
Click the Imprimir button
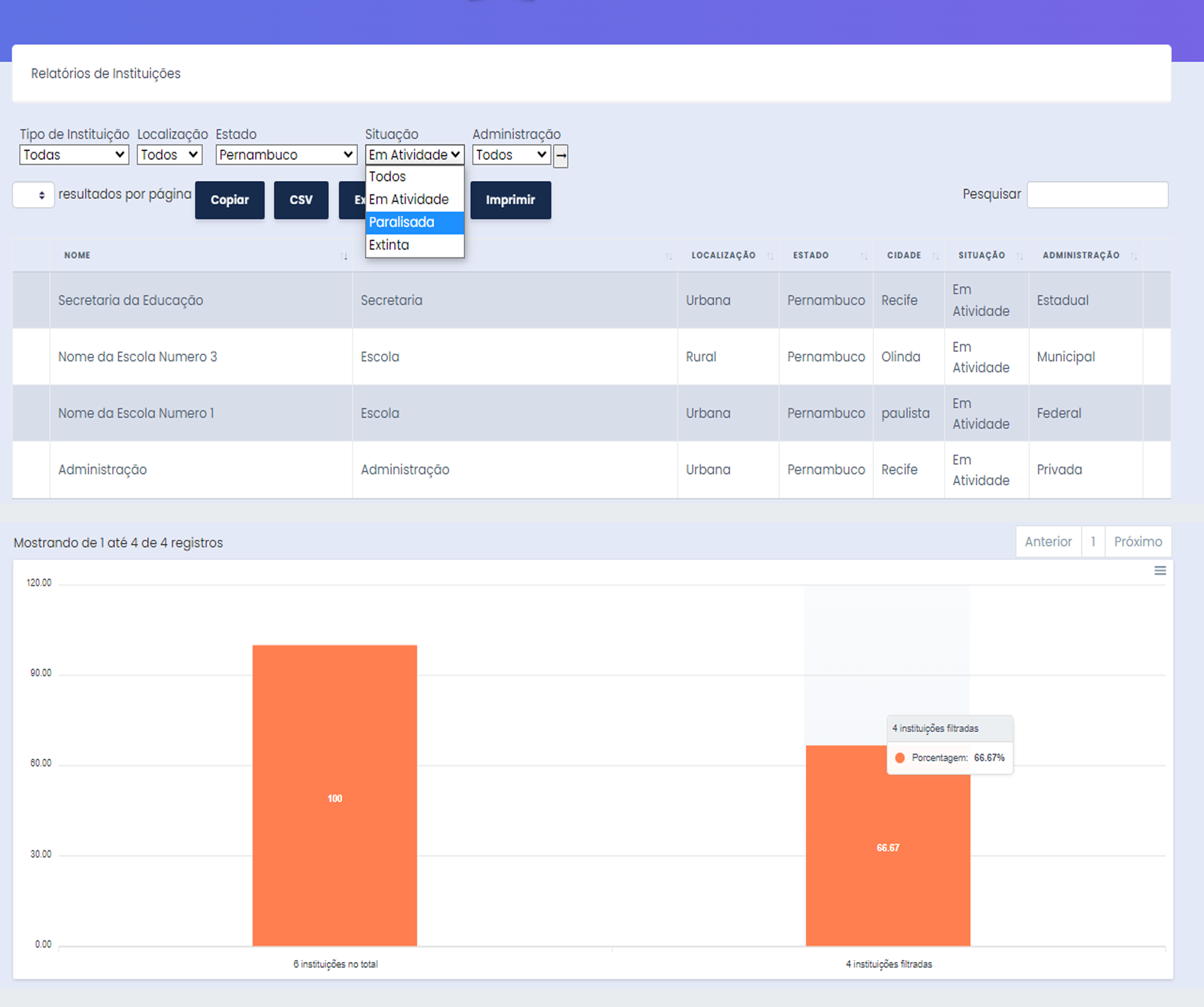pos(510,200)
